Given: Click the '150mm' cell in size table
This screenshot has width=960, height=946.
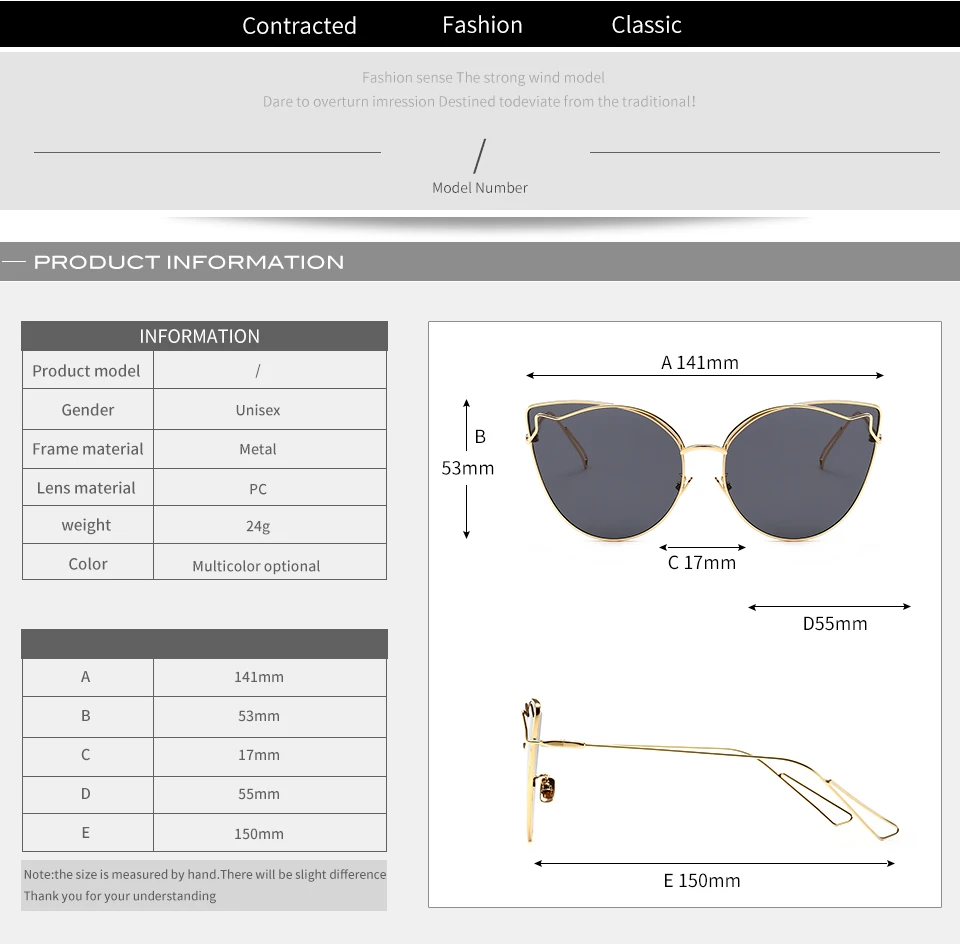Looking at the screenshot, I should (x=270, y=833).
